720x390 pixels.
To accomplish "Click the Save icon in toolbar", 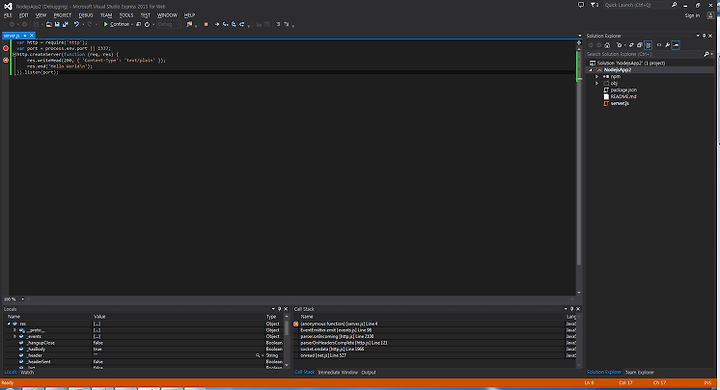I will pos(57,24).
